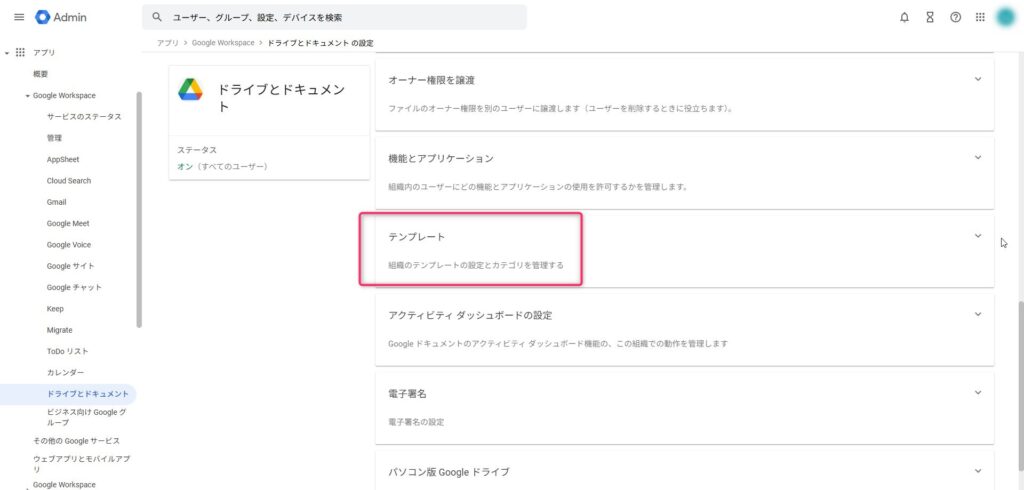Open その他の Google サービス
Image resolution: width=1024 pixels, height=490 pixels.
point(76,441)
